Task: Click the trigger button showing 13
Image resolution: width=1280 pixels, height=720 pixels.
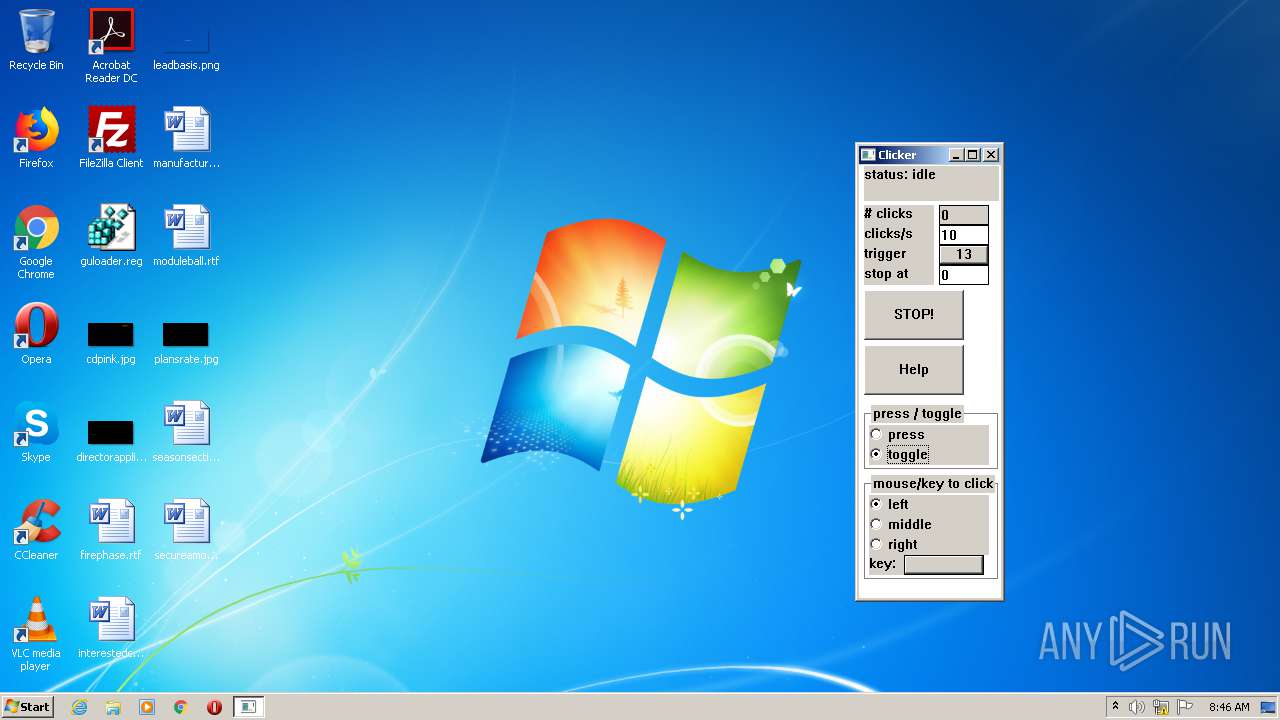Action: tap(964, 254)
